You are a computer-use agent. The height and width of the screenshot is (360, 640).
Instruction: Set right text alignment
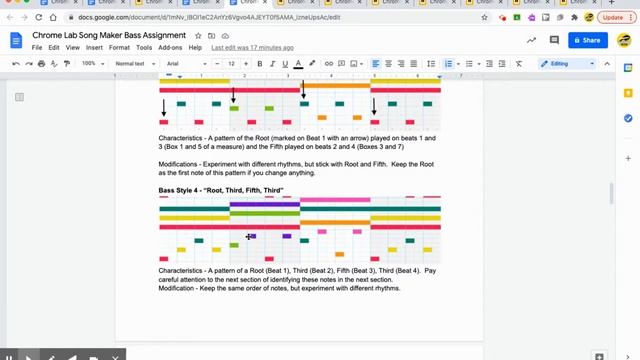(x=401, y=64)
